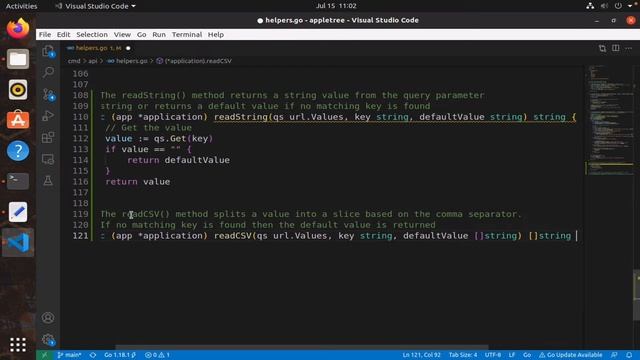Open Ubuntu Software from the dock
Screen dimensions: 640x360
[18, 120]
